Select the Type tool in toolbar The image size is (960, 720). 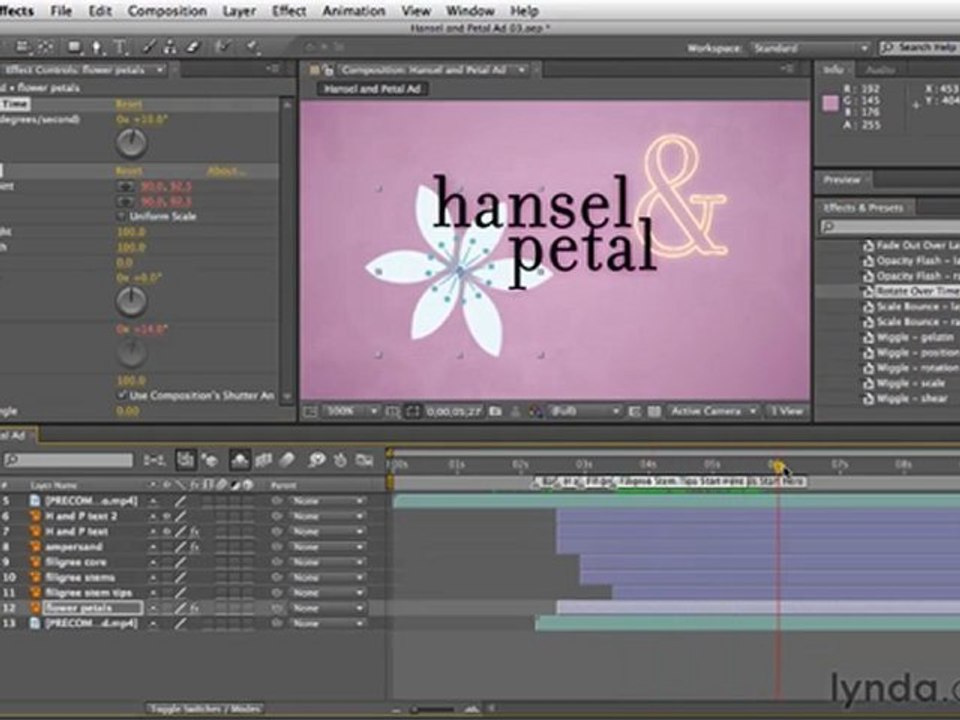click(x=120, y=46)
